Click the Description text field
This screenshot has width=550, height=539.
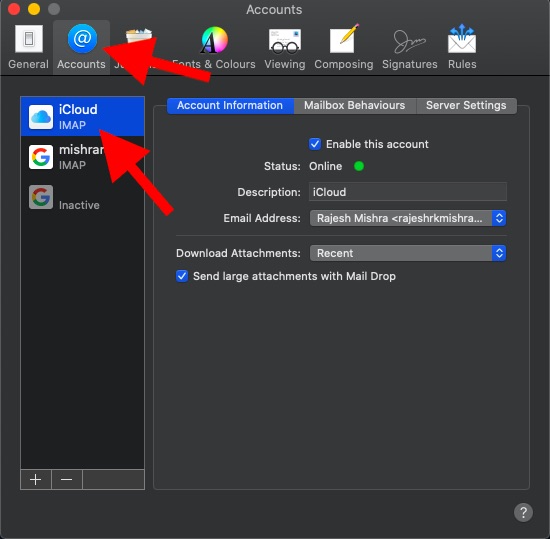pos(408,192)
